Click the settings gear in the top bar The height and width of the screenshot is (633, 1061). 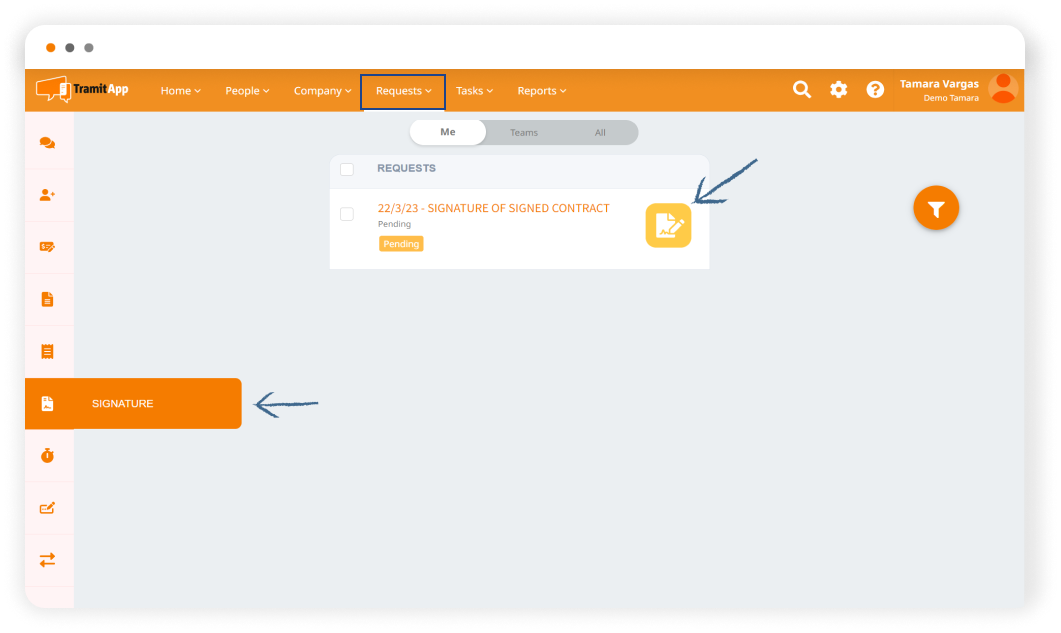839,89
